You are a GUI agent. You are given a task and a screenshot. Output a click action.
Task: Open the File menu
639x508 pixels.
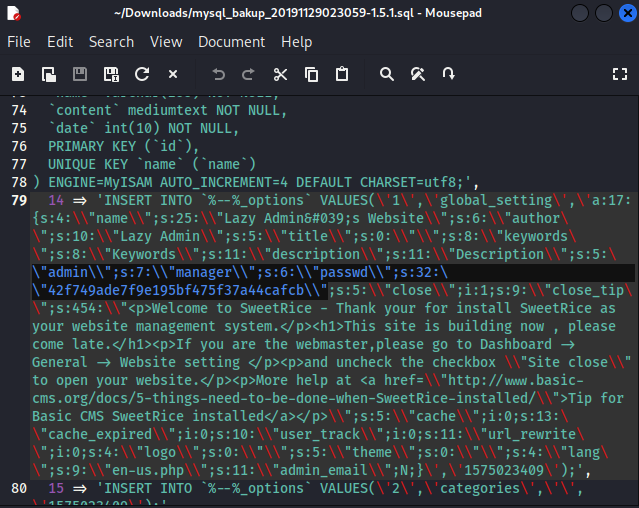[19, 42]
